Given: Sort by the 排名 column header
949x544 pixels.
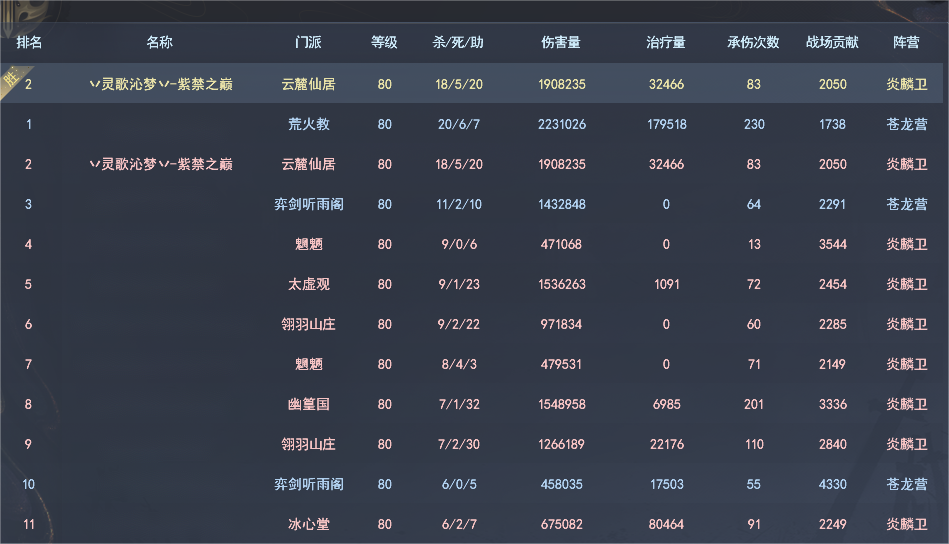Looking at the screenshot, I should point(29,42).
